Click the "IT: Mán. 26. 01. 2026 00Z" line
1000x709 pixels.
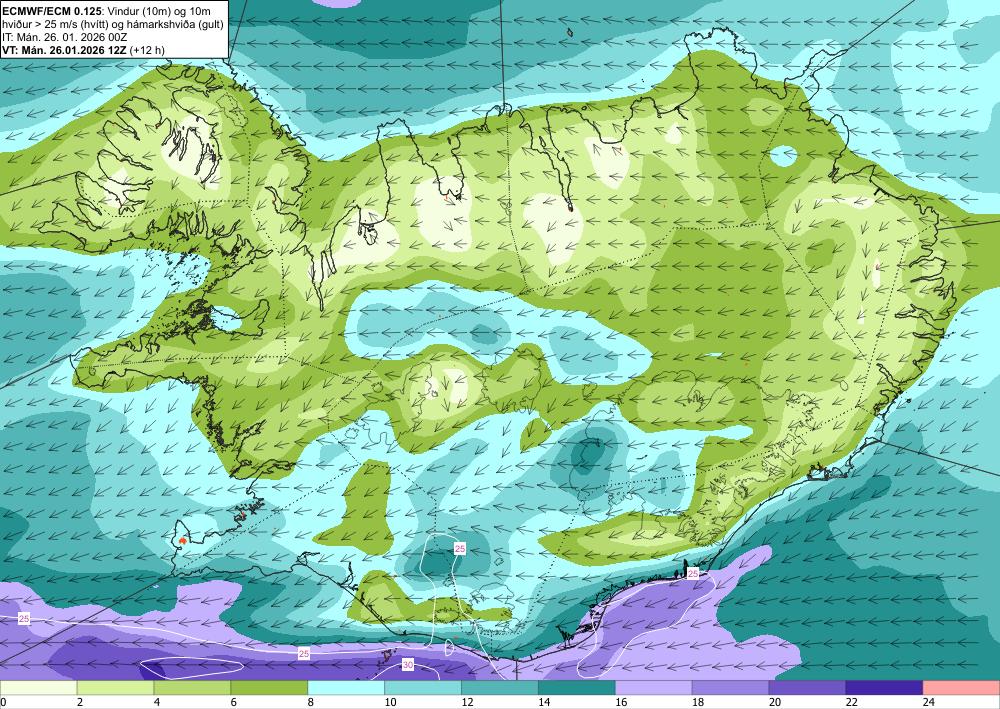pyautogui.click(x=64, y=37)
